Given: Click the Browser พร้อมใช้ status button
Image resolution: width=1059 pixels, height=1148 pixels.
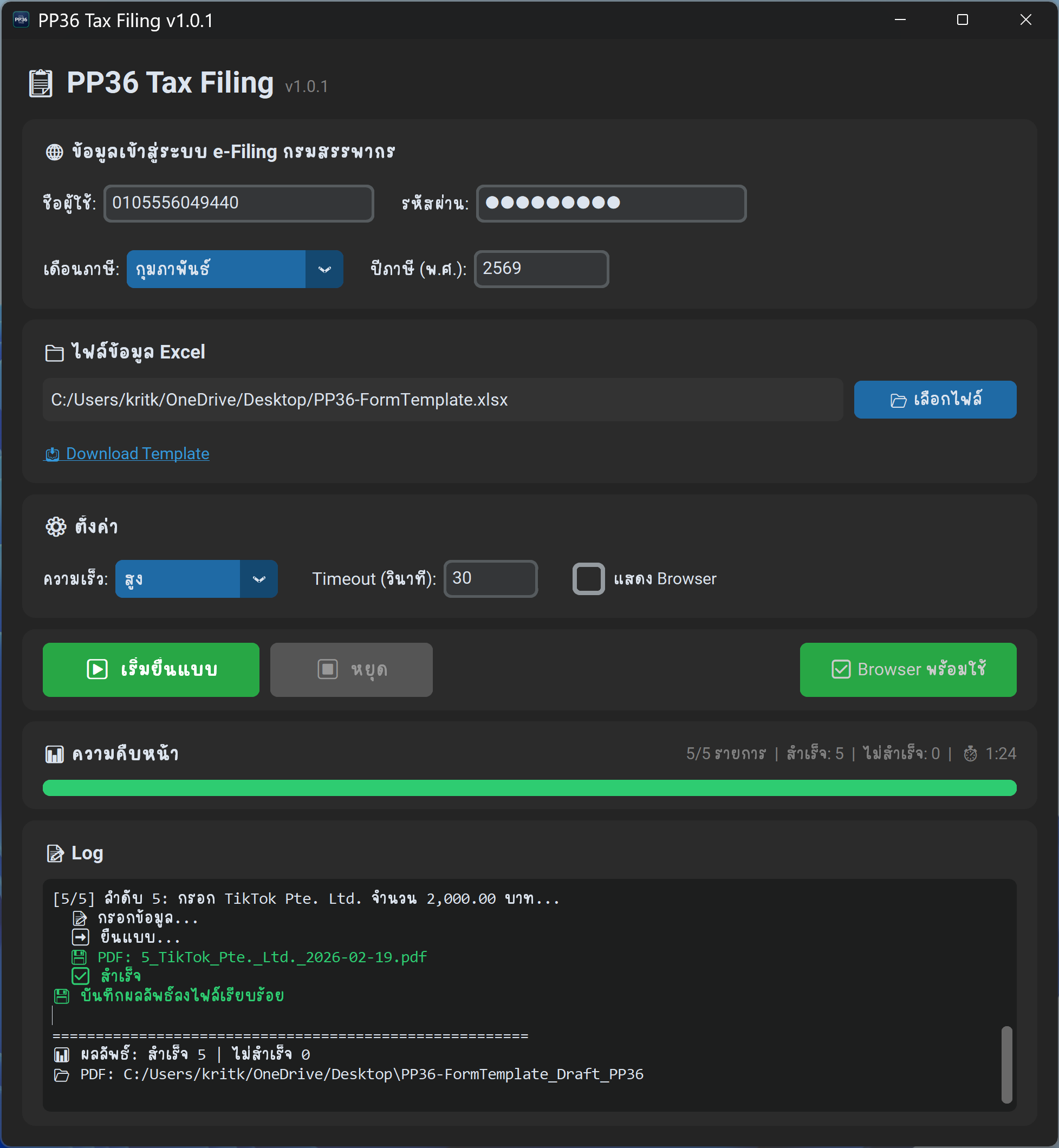Looking at the screenshot, I should [908, 670].
